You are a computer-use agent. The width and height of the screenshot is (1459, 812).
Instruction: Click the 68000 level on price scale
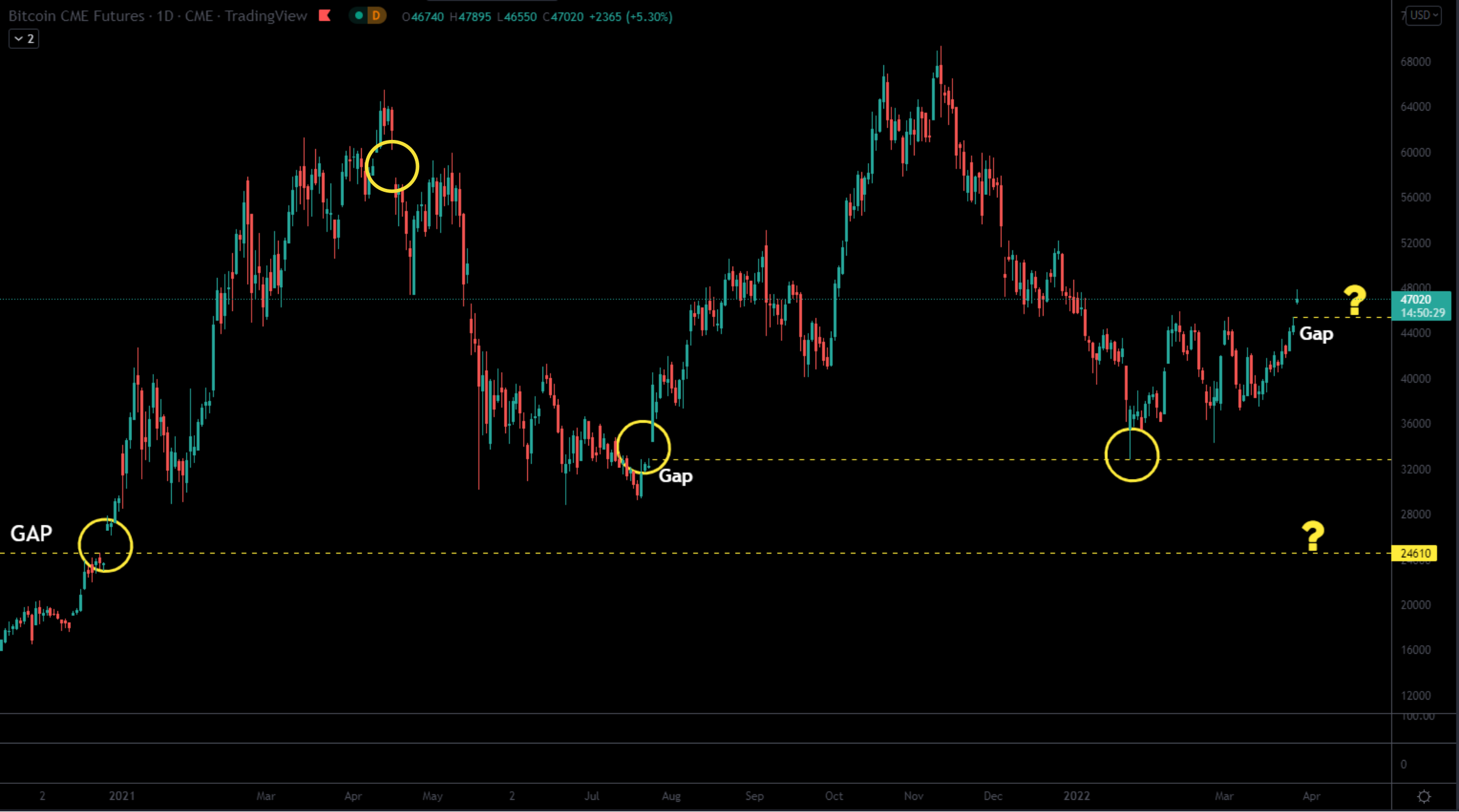coord(1415,62)
